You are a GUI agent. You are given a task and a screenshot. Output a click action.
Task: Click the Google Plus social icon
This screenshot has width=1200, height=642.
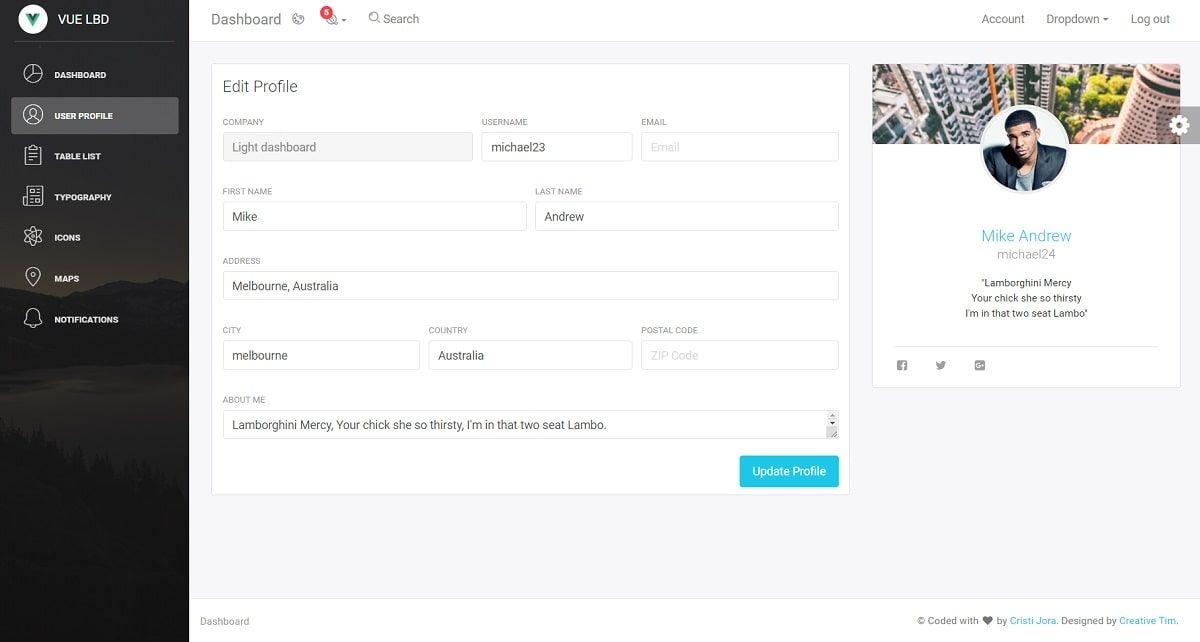(x=979, y=365)
